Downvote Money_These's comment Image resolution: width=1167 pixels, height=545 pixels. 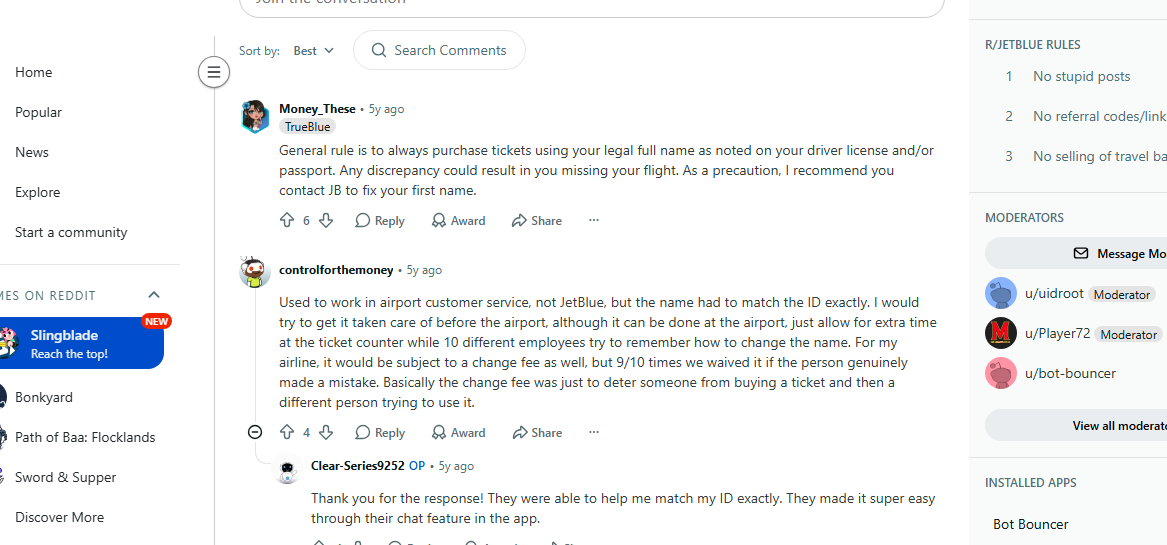click(326, 220)
